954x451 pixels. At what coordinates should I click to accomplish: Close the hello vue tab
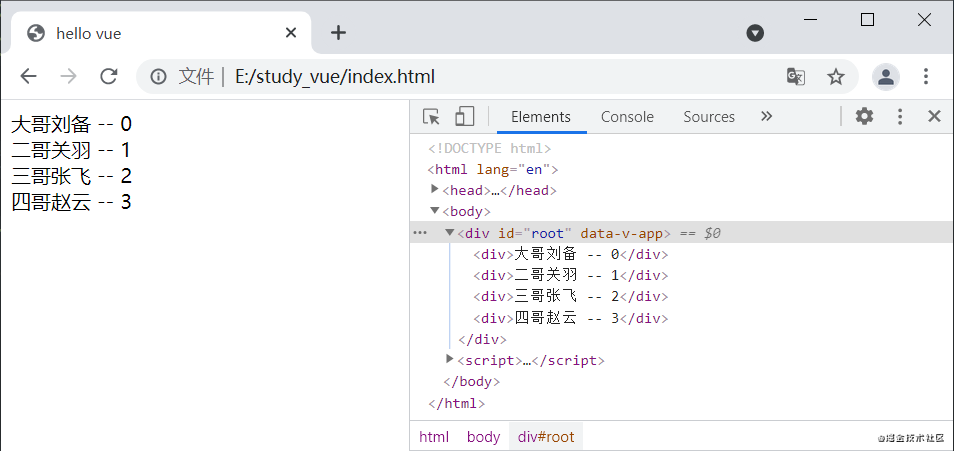click(x=291, y=33)
